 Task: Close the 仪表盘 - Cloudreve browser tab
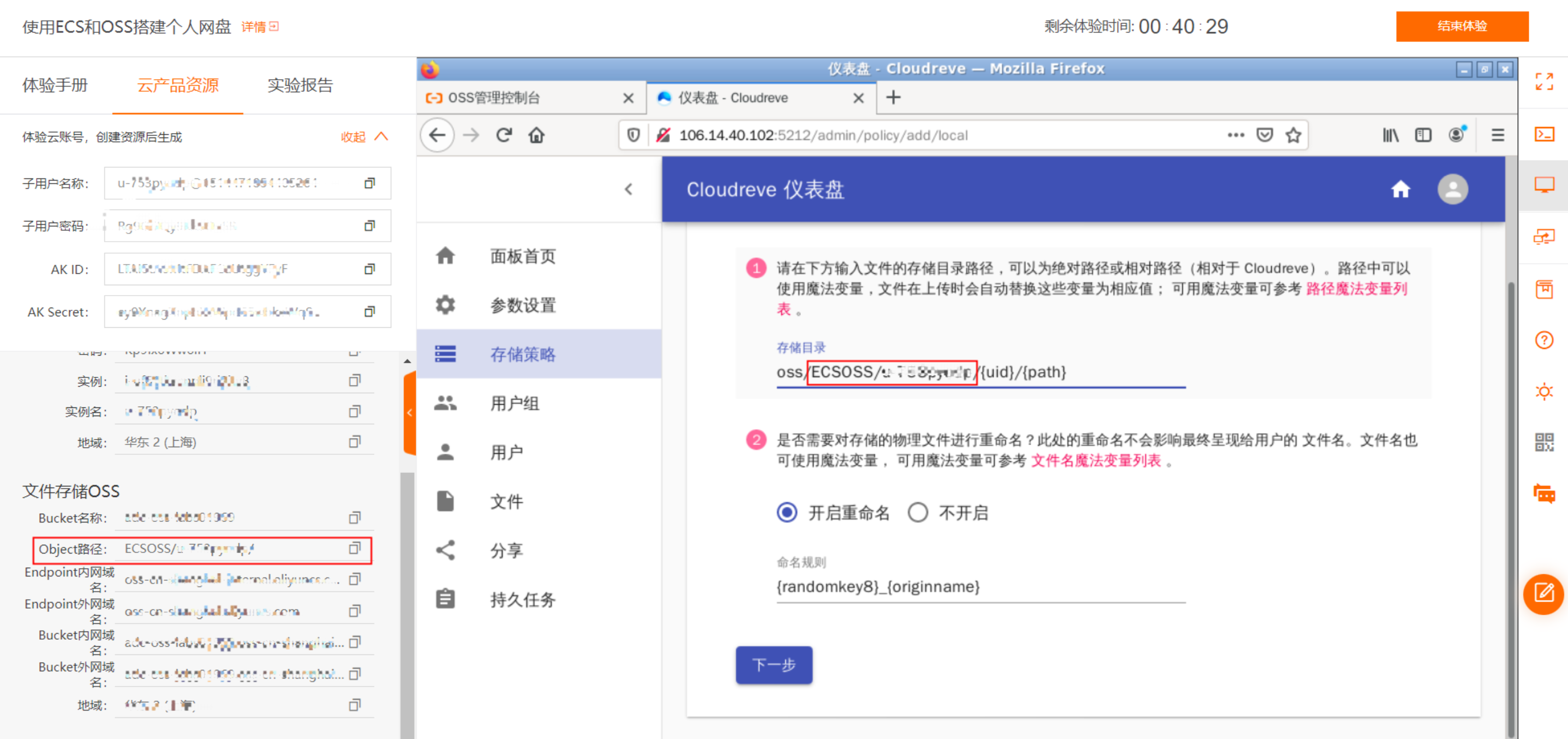click(x=858, y=98)
